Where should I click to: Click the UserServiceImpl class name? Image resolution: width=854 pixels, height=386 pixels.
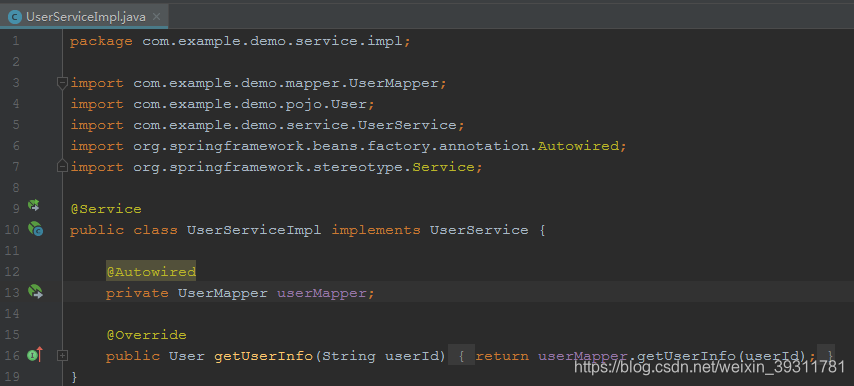tap(254, 230)
